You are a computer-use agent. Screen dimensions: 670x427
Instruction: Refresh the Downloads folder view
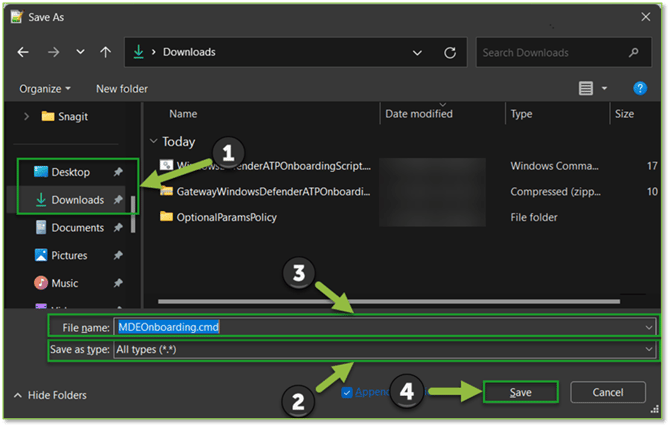(x=450, y=52)
